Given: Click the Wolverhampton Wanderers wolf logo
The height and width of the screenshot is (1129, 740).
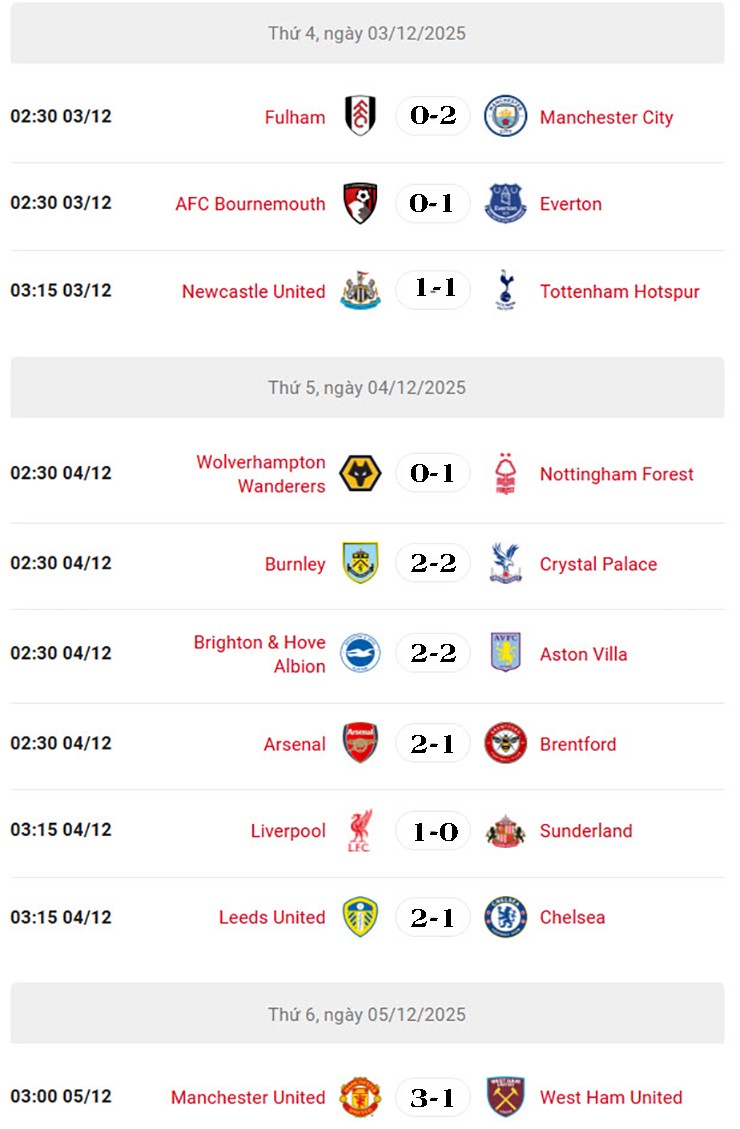Looking at the screenshot, I should coord(360,473).
